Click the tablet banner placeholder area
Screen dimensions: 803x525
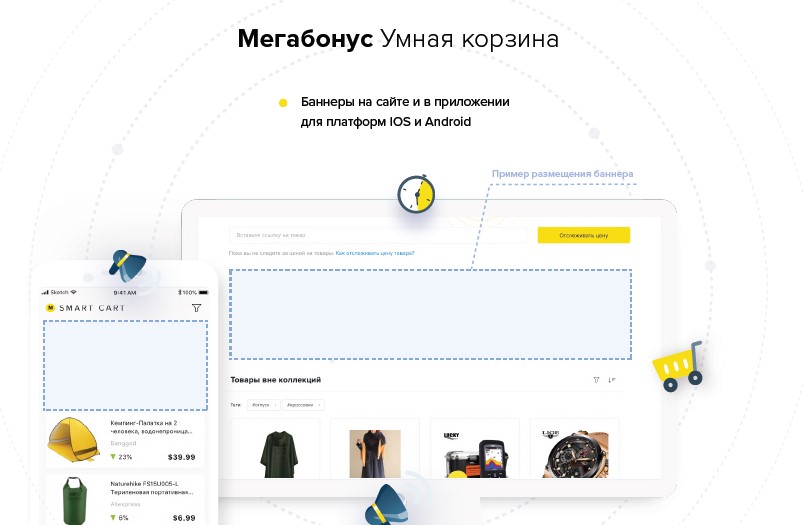tap(430, 314)
